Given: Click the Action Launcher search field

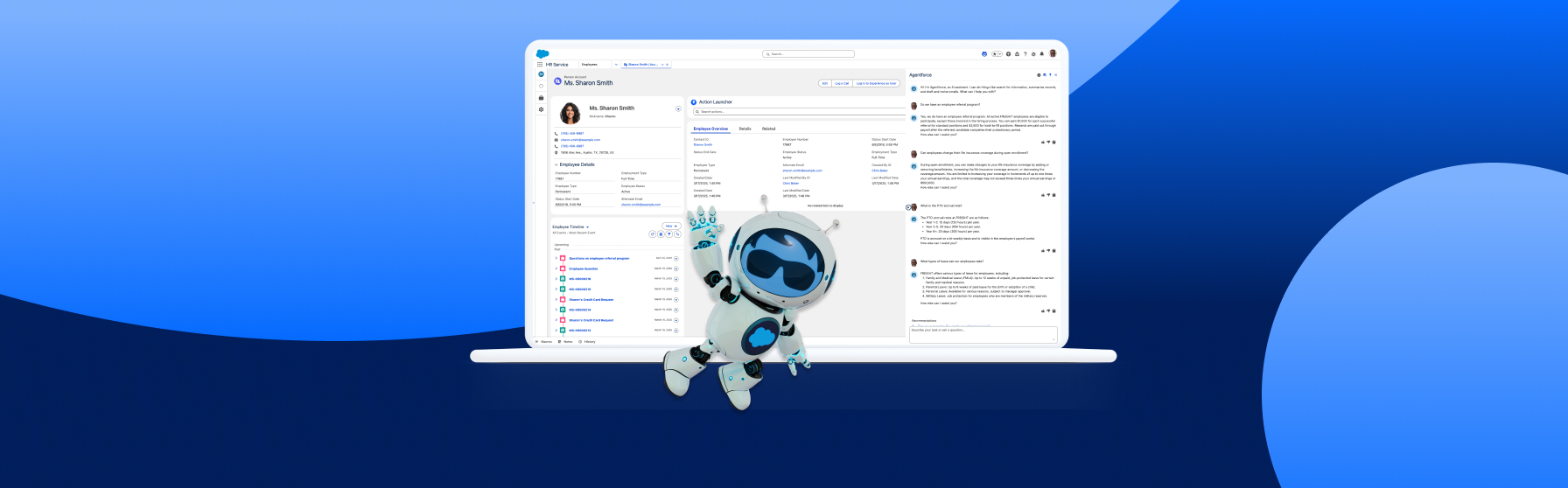Looking at the screenshot, I should coord(796,112).
